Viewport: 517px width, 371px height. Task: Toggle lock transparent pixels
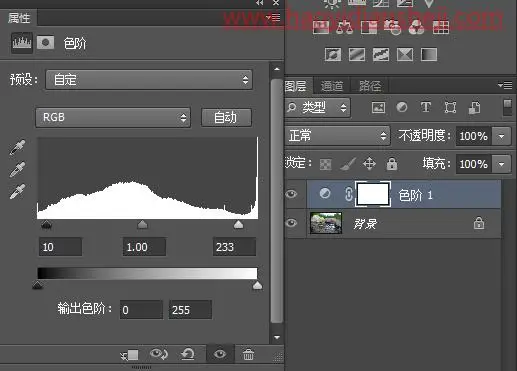[325, 164]
